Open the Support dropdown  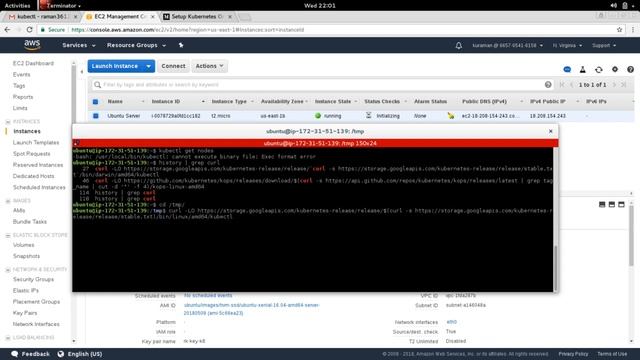point(604,46)
